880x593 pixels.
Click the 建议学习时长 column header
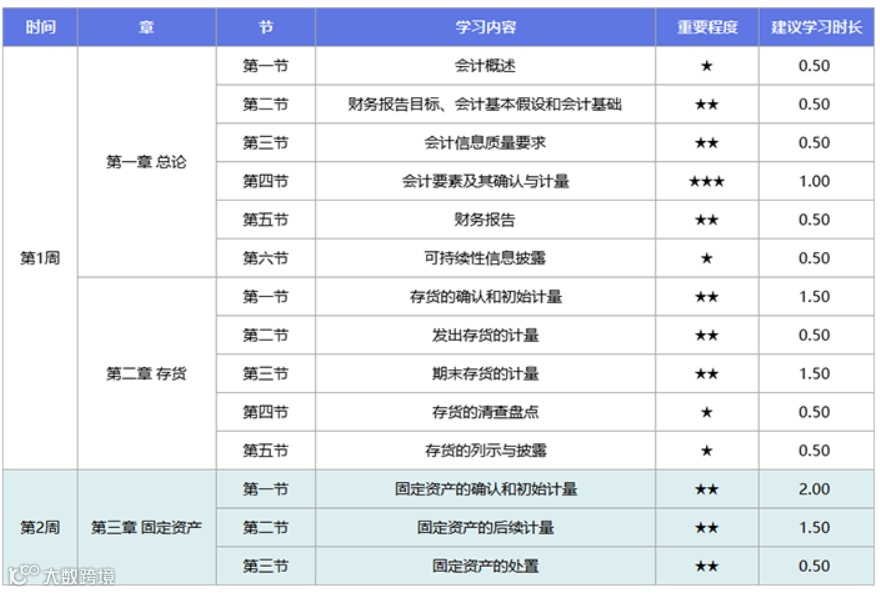pyautogui.click(x=816, y=27)
